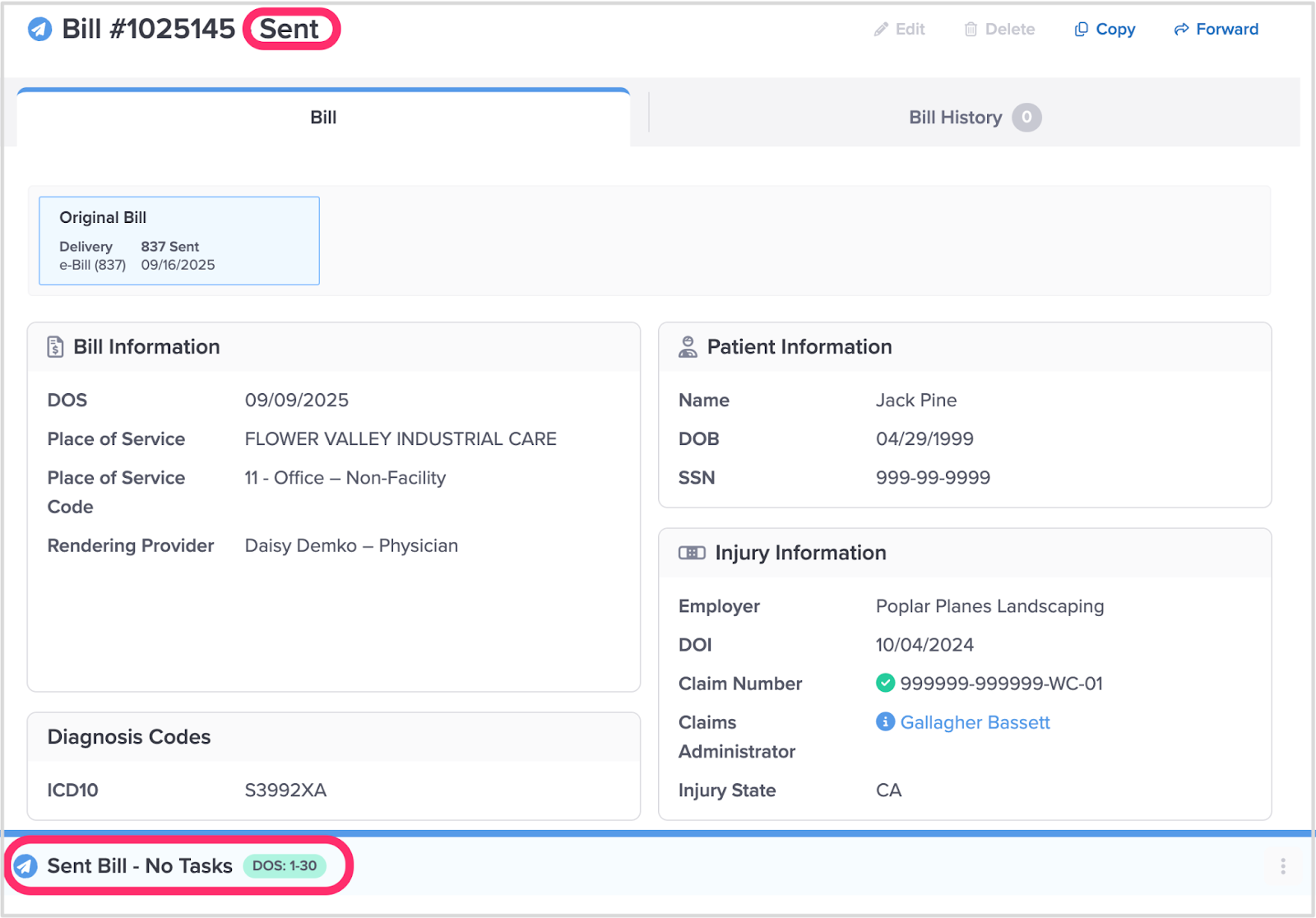Open the three-dot menu in the footer bar

pos(1282,866)
